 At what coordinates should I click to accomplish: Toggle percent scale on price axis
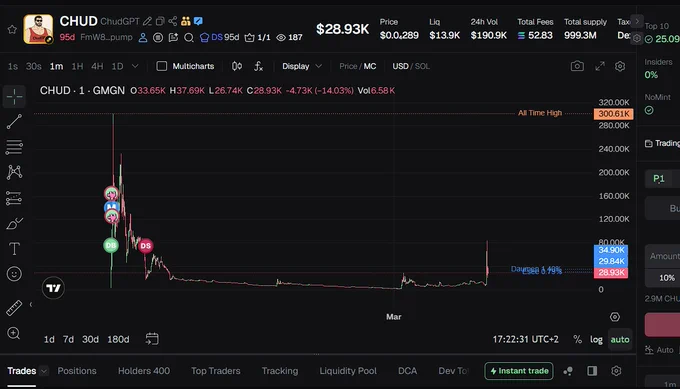[577, 340]
